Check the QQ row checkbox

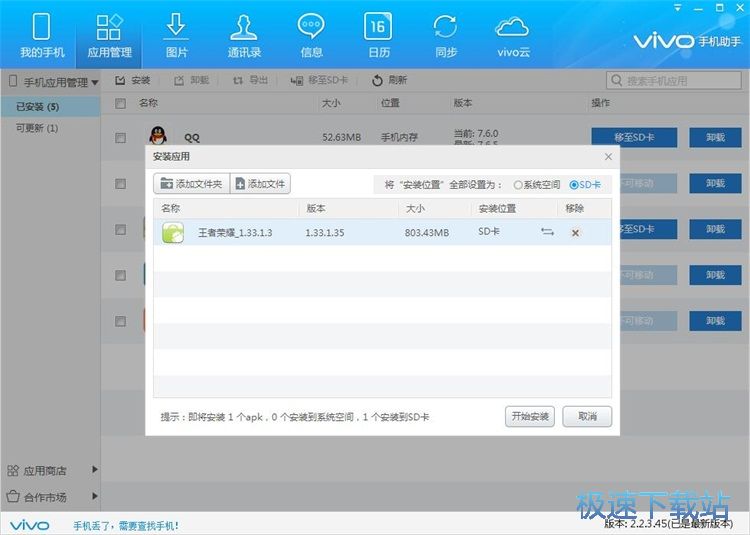121,138
